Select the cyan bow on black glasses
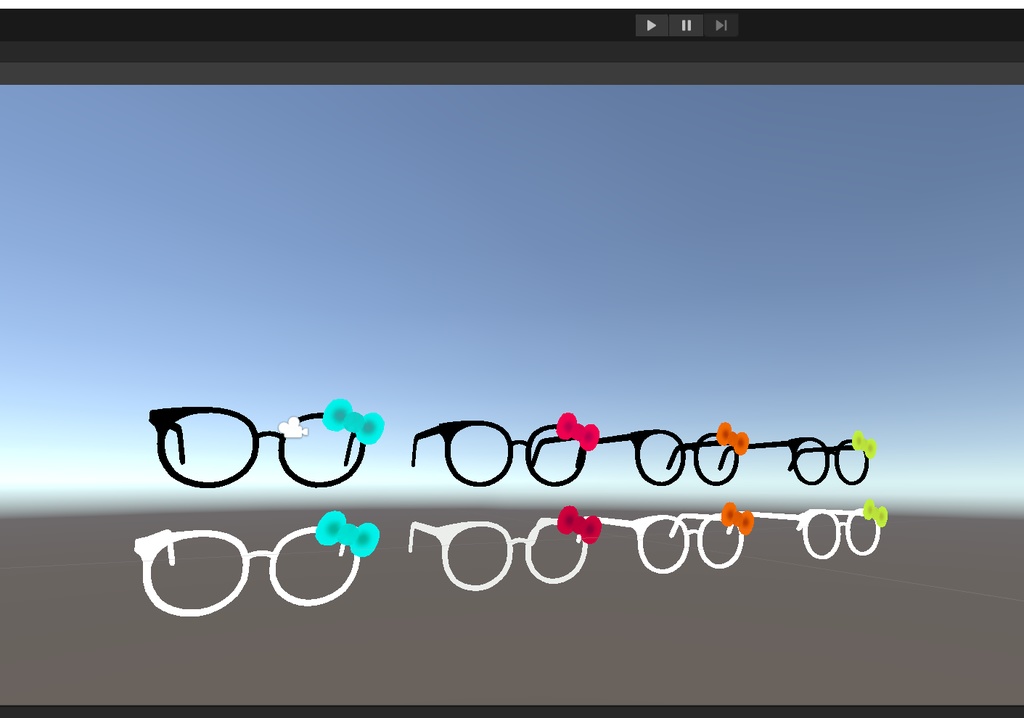The width and height of the screenshot is (1024, 718). pyautogui.click(x=353, y=421)
